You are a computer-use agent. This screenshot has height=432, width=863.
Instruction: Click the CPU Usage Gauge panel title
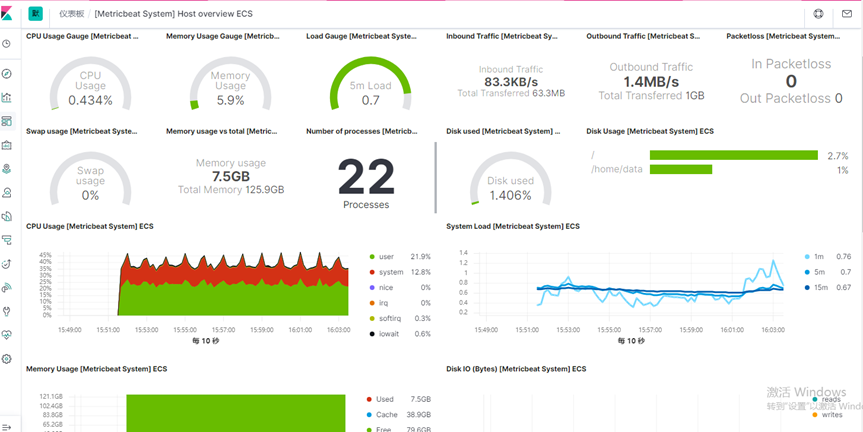pyautogui.click(x=83, y=36)
